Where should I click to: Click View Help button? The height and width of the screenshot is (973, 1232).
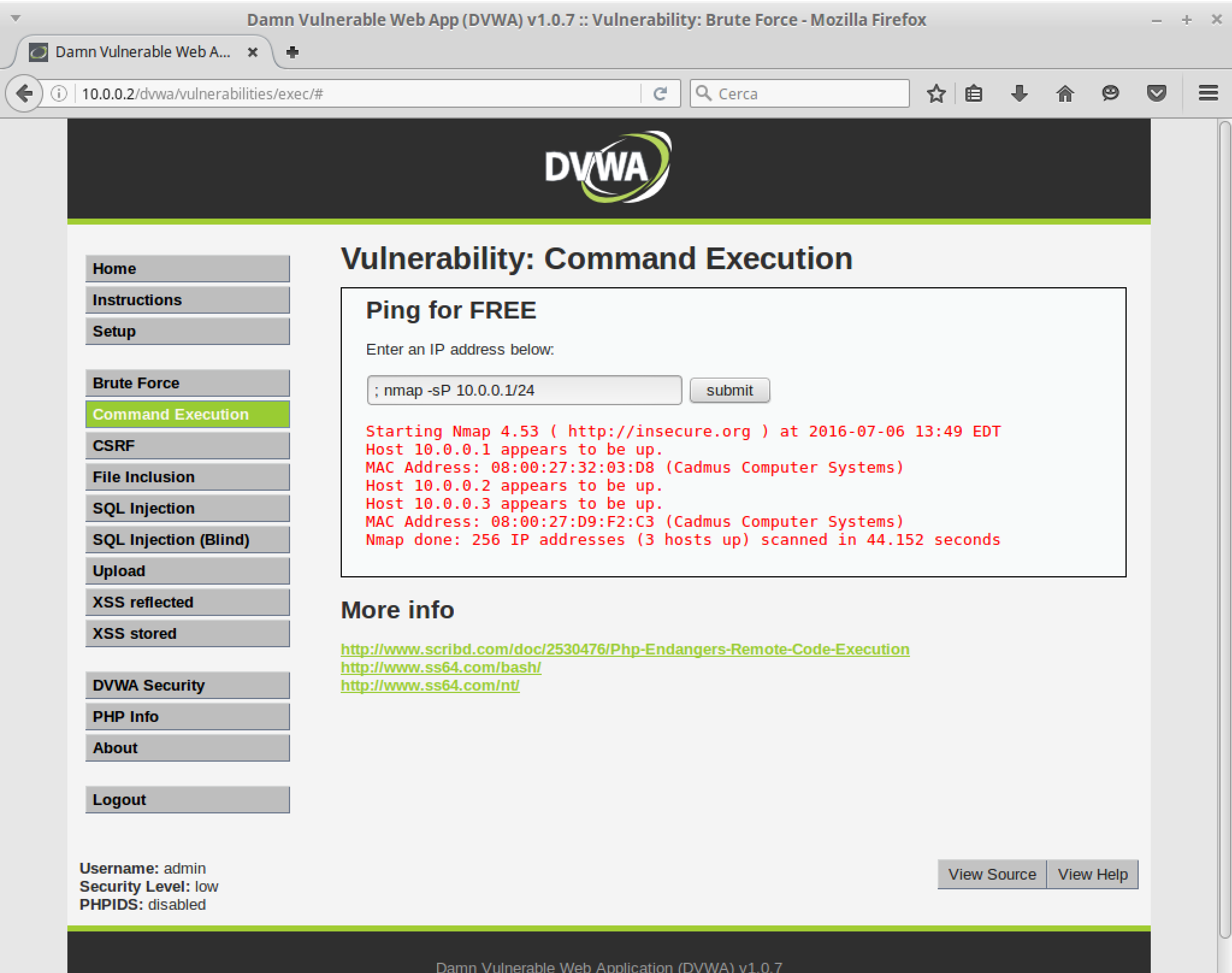pyautogui.click(x=1092, y=874)
